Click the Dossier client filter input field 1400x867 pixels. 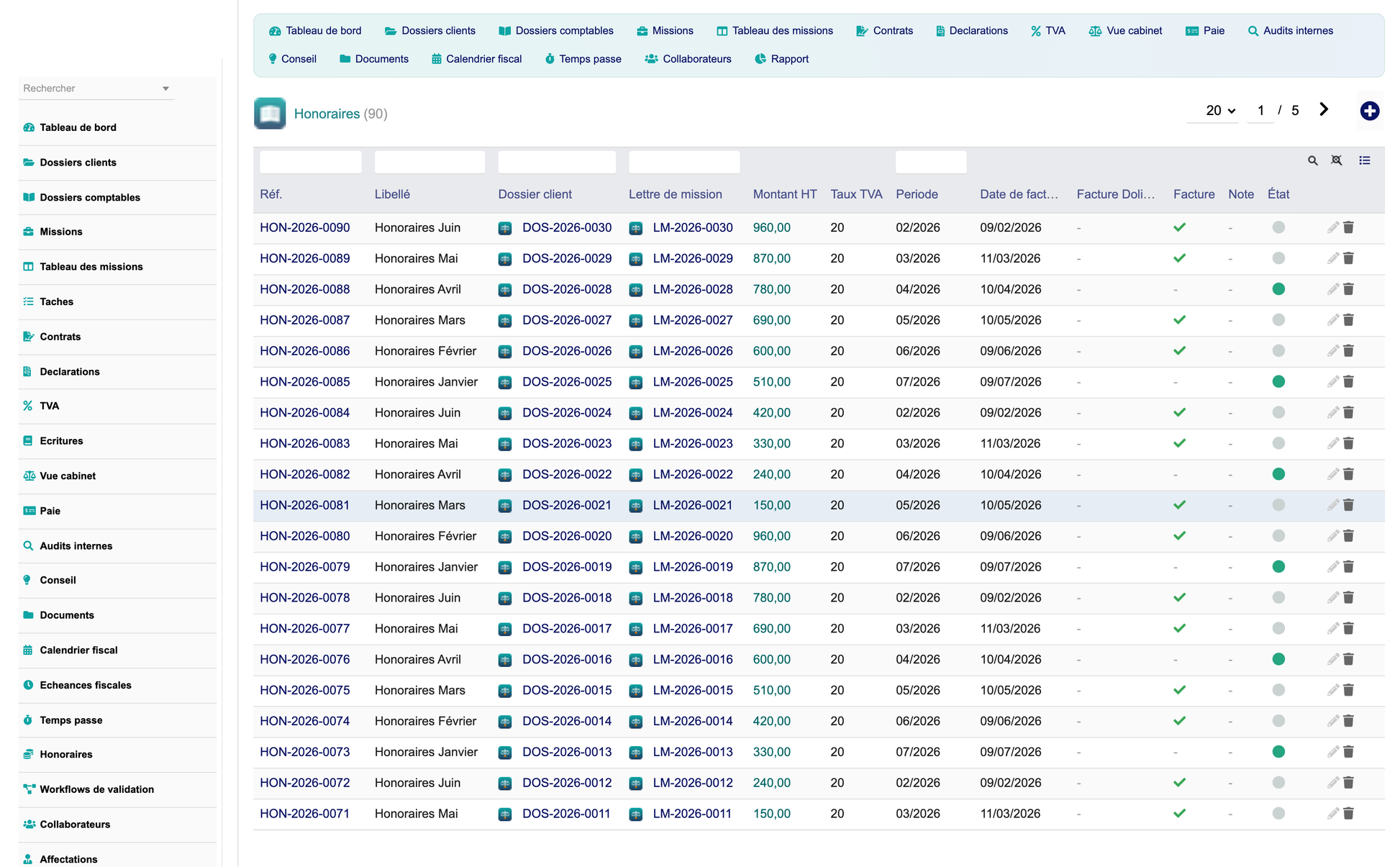point(557,162)
